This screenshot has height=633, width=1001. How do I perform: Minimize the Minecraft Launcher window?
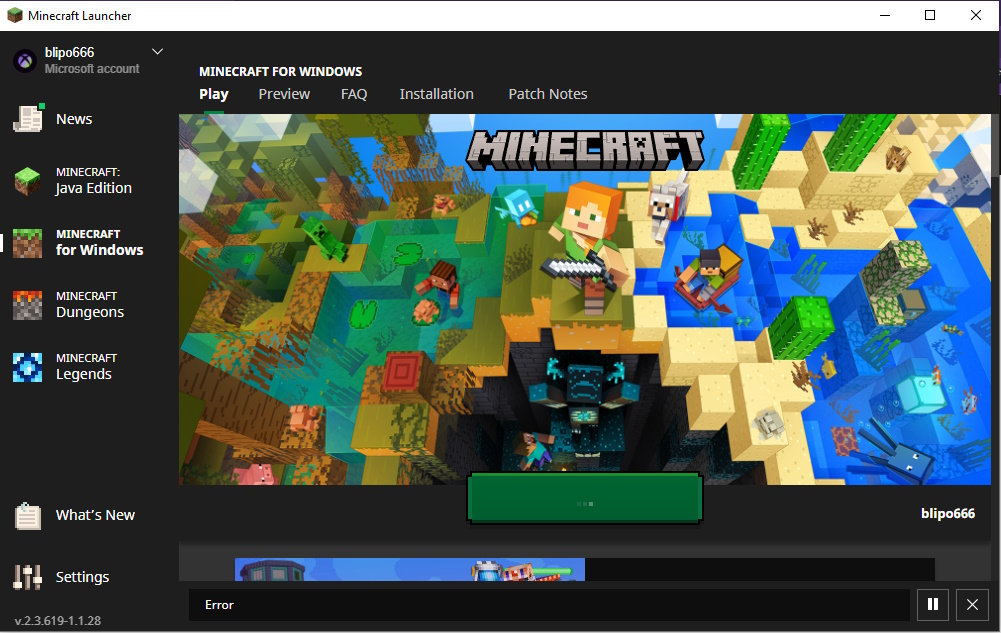coord(885,15)
